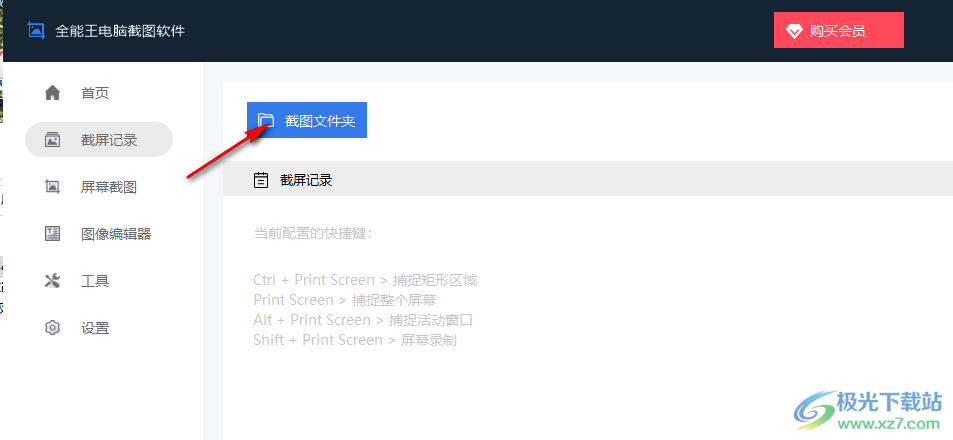This screenshot has width=953, height=440.
Task: Click the diamond icon on 购买会员 button
Action: 794,31
